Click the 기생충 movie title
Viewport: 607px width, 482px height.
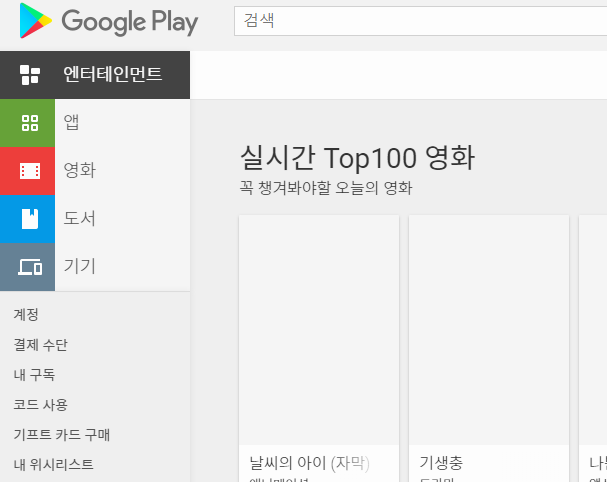click(441, 463)
